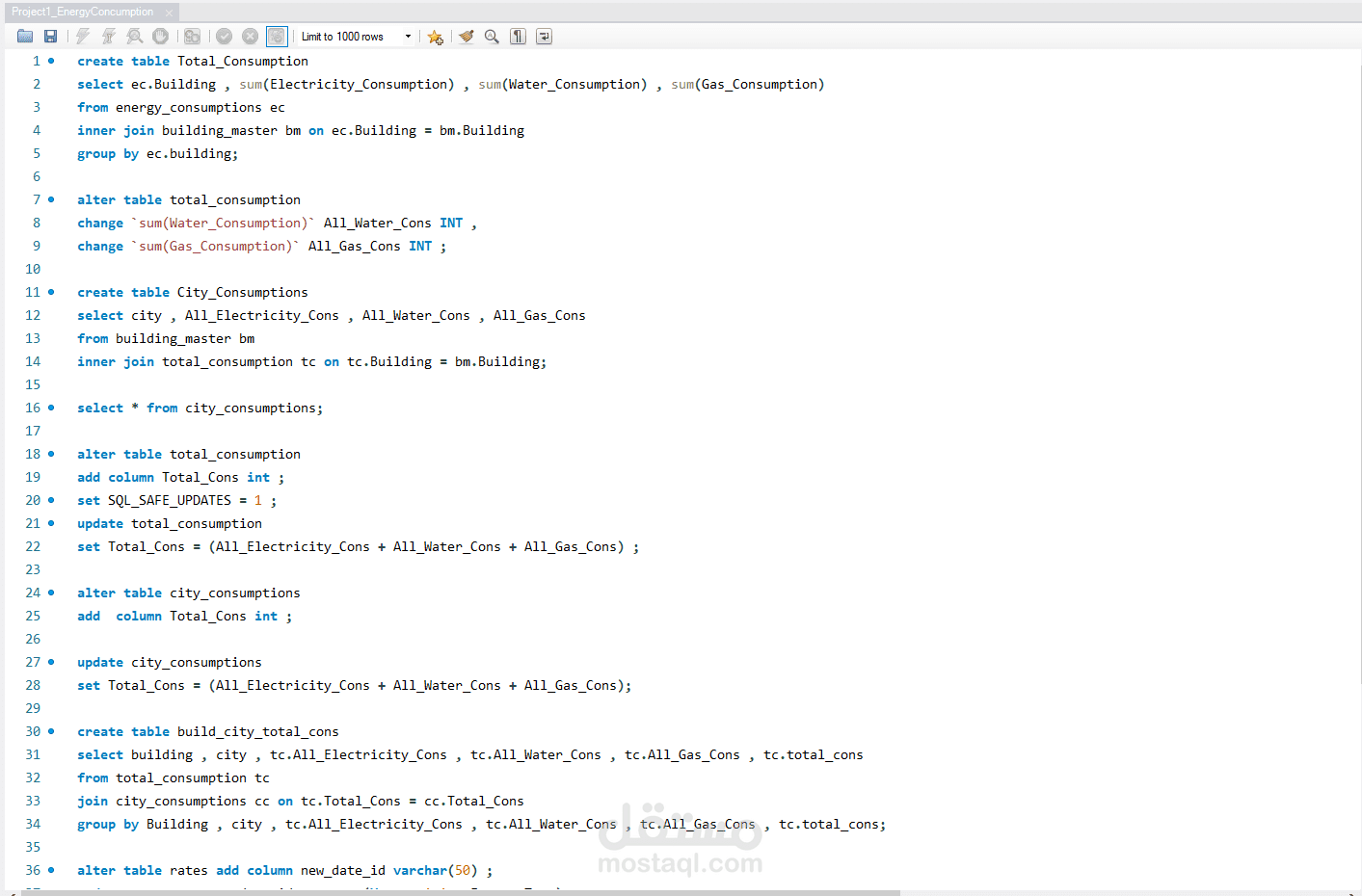Click "new_date_id" on line 36
This screenshot has height=896, width=1362.
(x=343, y=870)
